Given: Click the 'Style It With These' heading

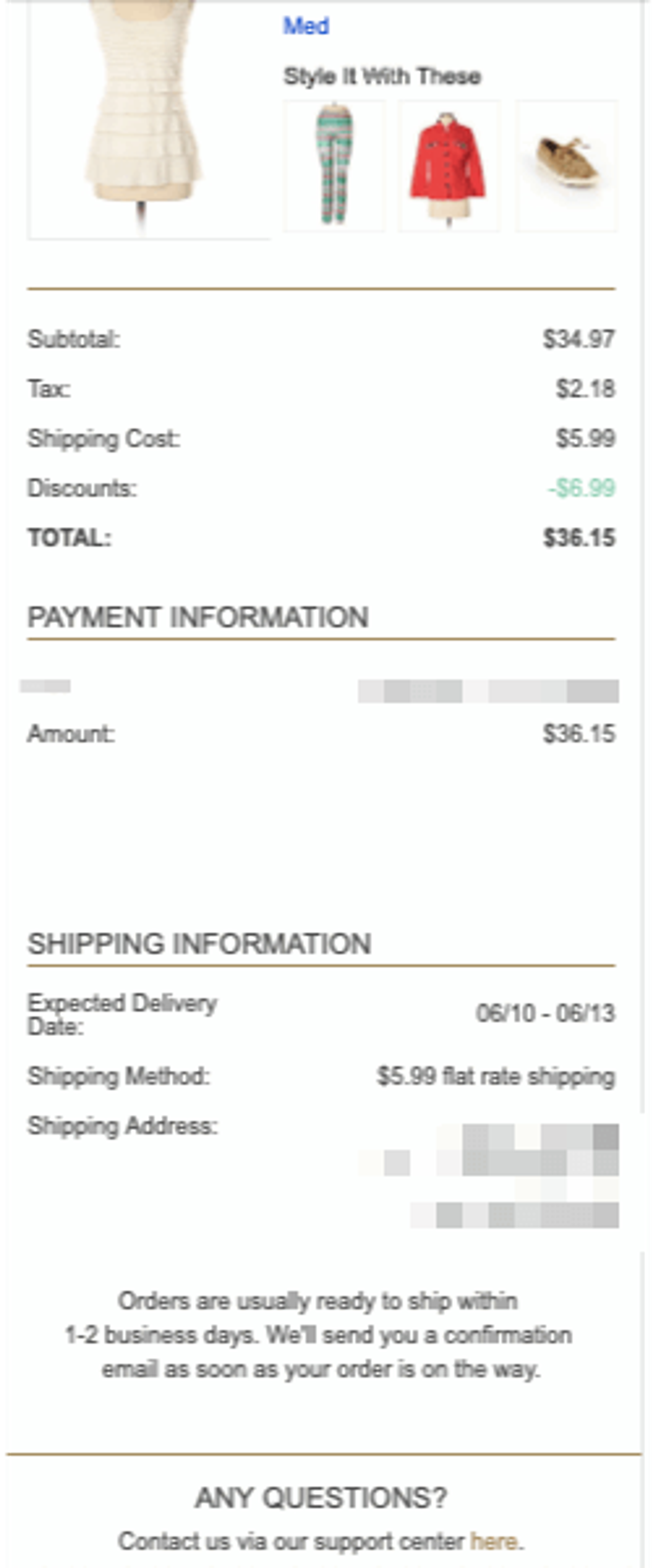Looking at the screenshot, I should point(383,77).
